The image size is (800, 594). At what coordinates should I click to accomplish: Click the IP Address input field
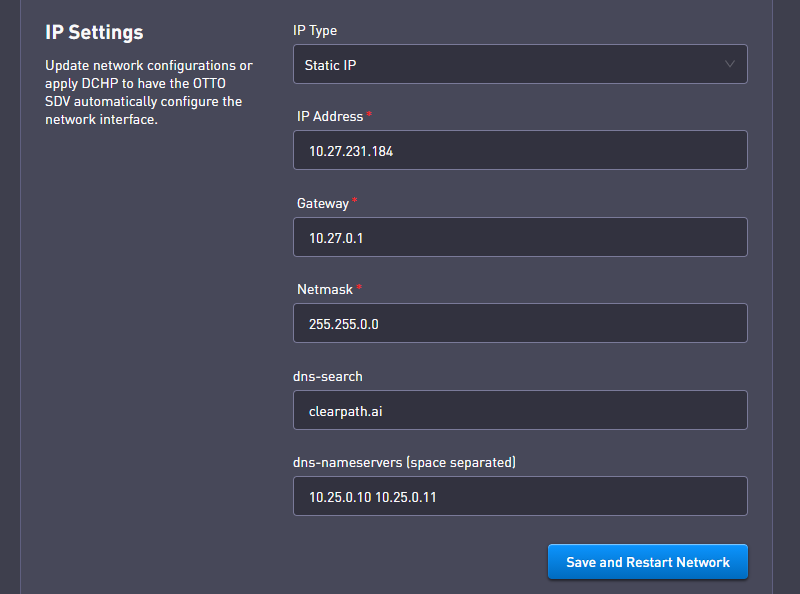coord(520,151)
